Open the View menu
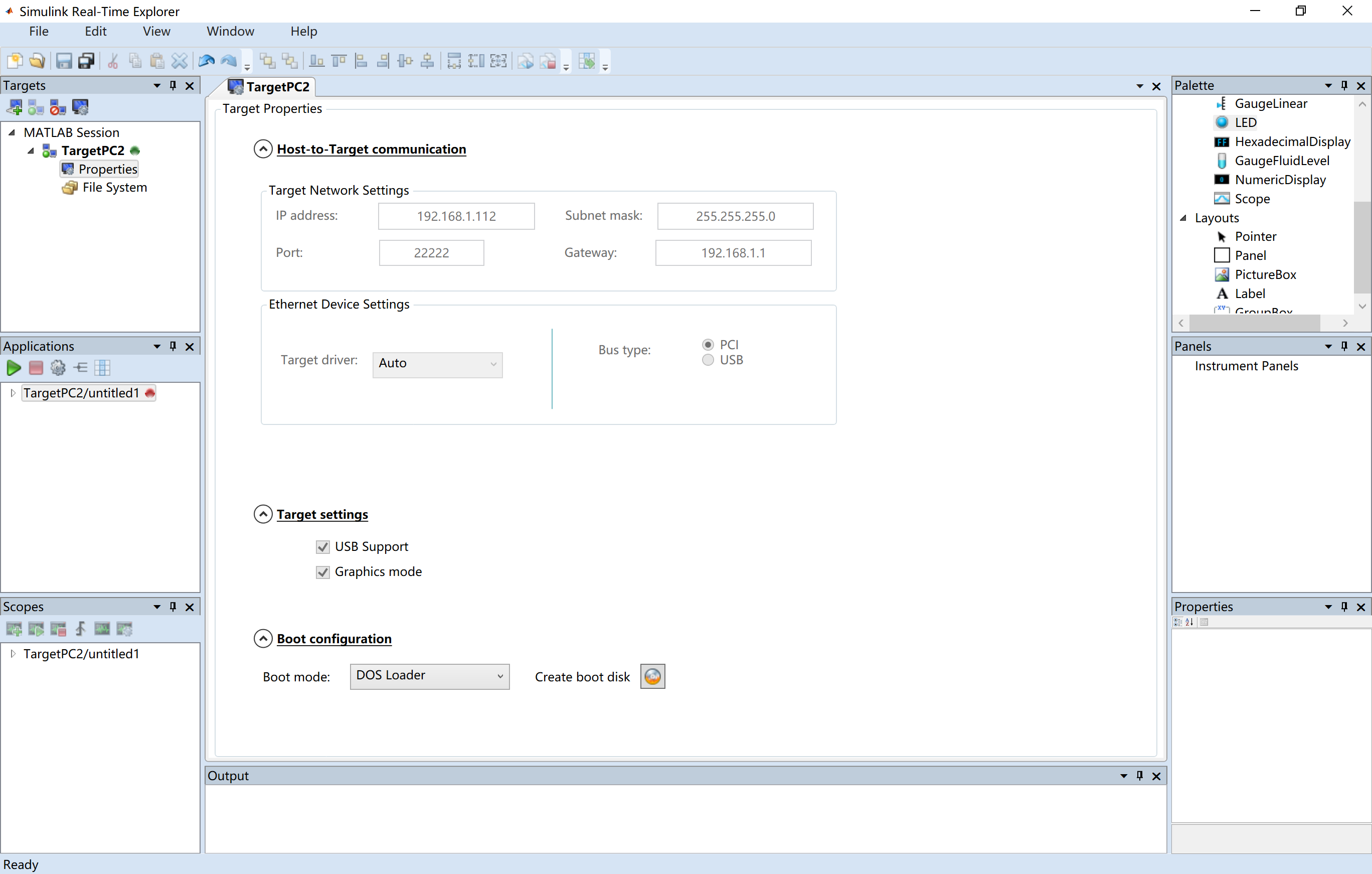The height and width of the screenshot is (874, 1372). [x=155, y=31]
